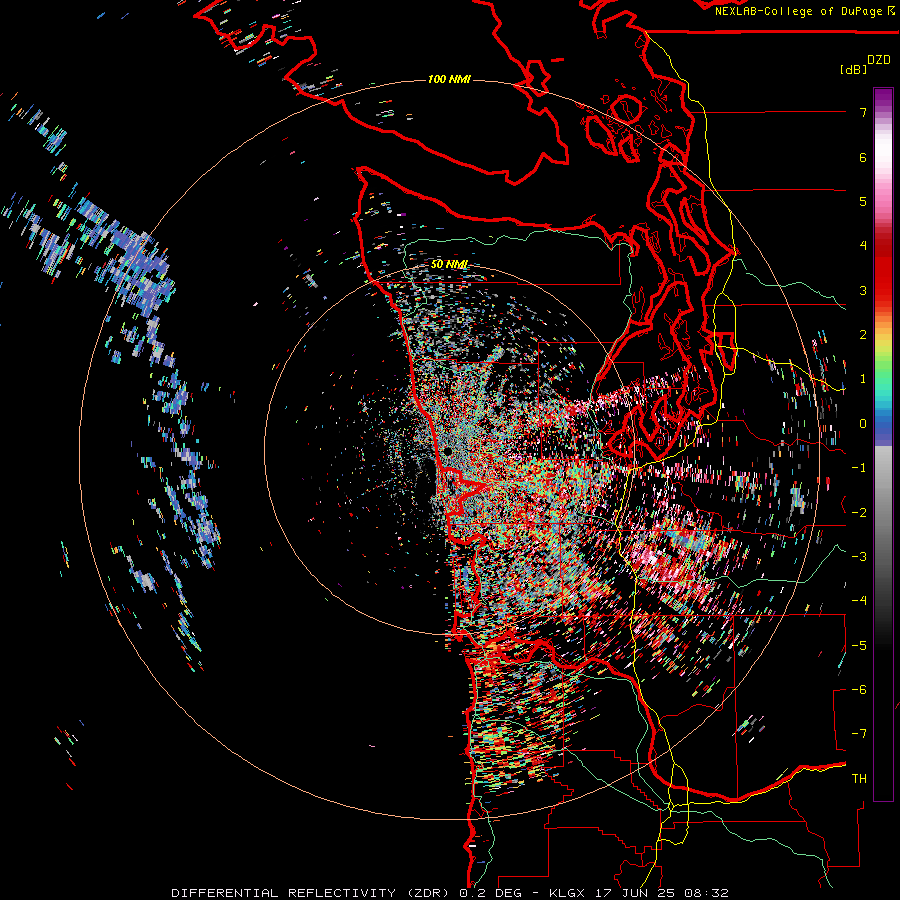900x900 pixels.
Task: Click the 17 JUN 25 08:32 timestamp
Action: (663, 893)
